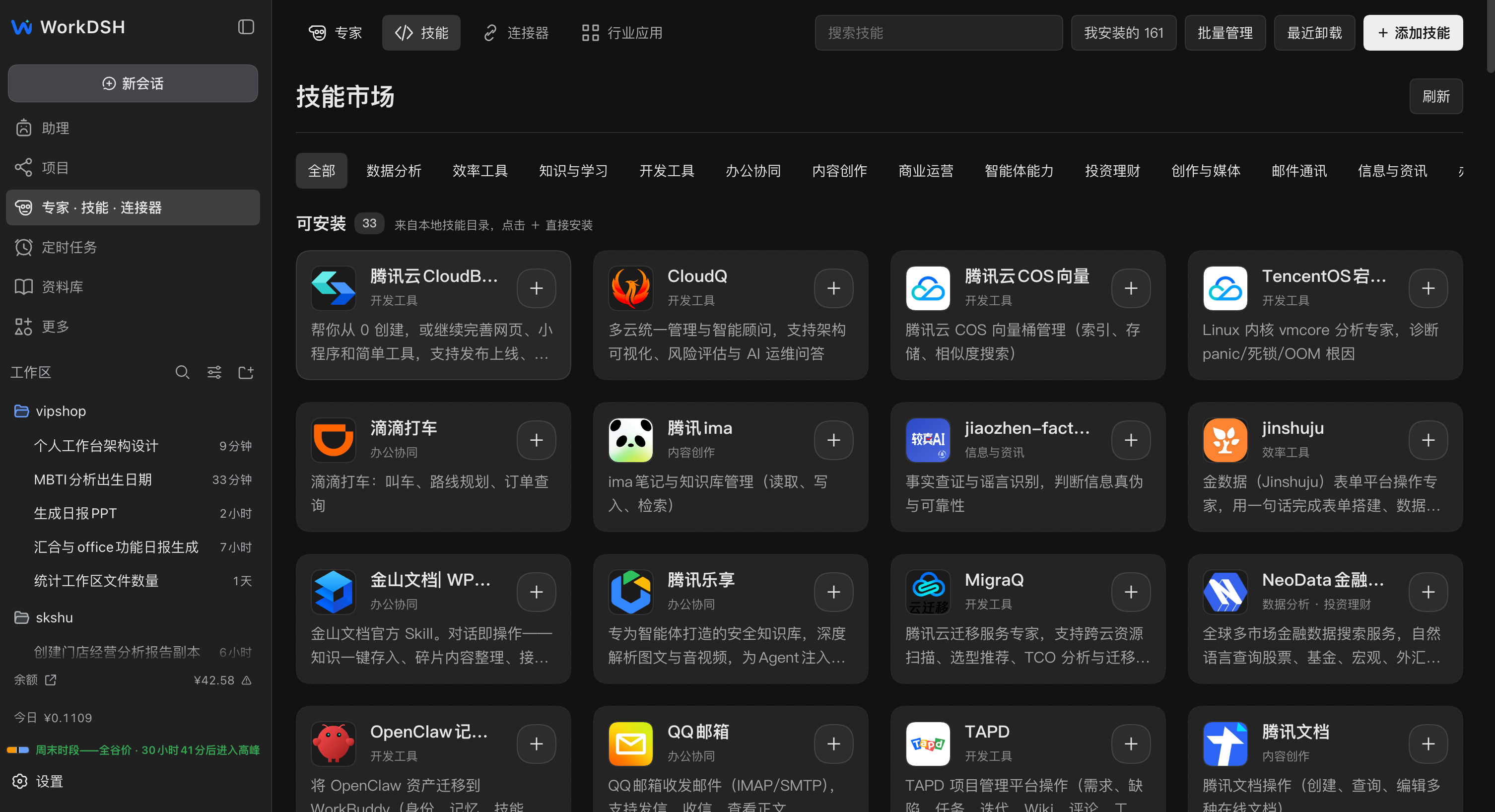Click the 周末时段 pricing notice
The image size is (1495, 812).
point(133,750)
